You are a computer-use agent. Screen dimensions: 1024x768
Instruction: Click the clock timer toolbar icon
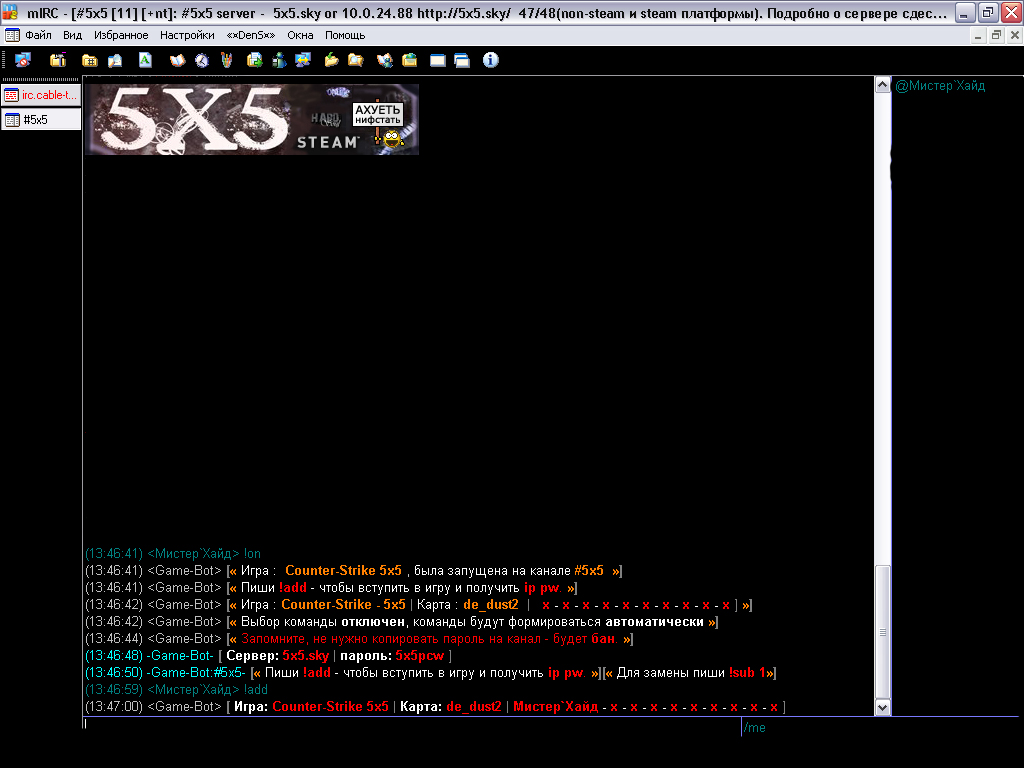202,60
